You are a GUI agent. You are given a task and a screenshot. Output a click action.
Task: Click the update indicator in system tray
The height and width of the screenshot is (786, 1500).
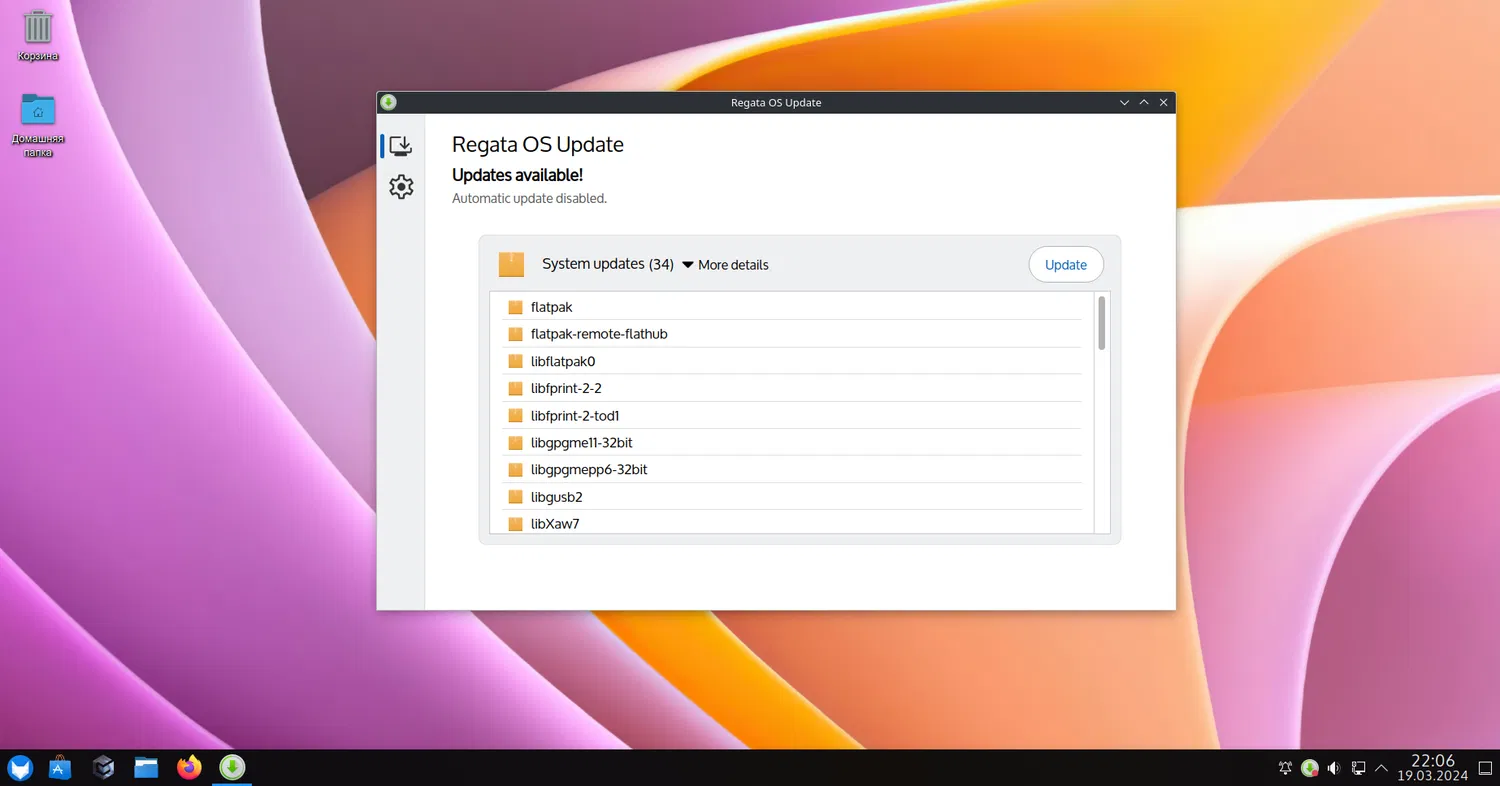(x=1310, y=768)
